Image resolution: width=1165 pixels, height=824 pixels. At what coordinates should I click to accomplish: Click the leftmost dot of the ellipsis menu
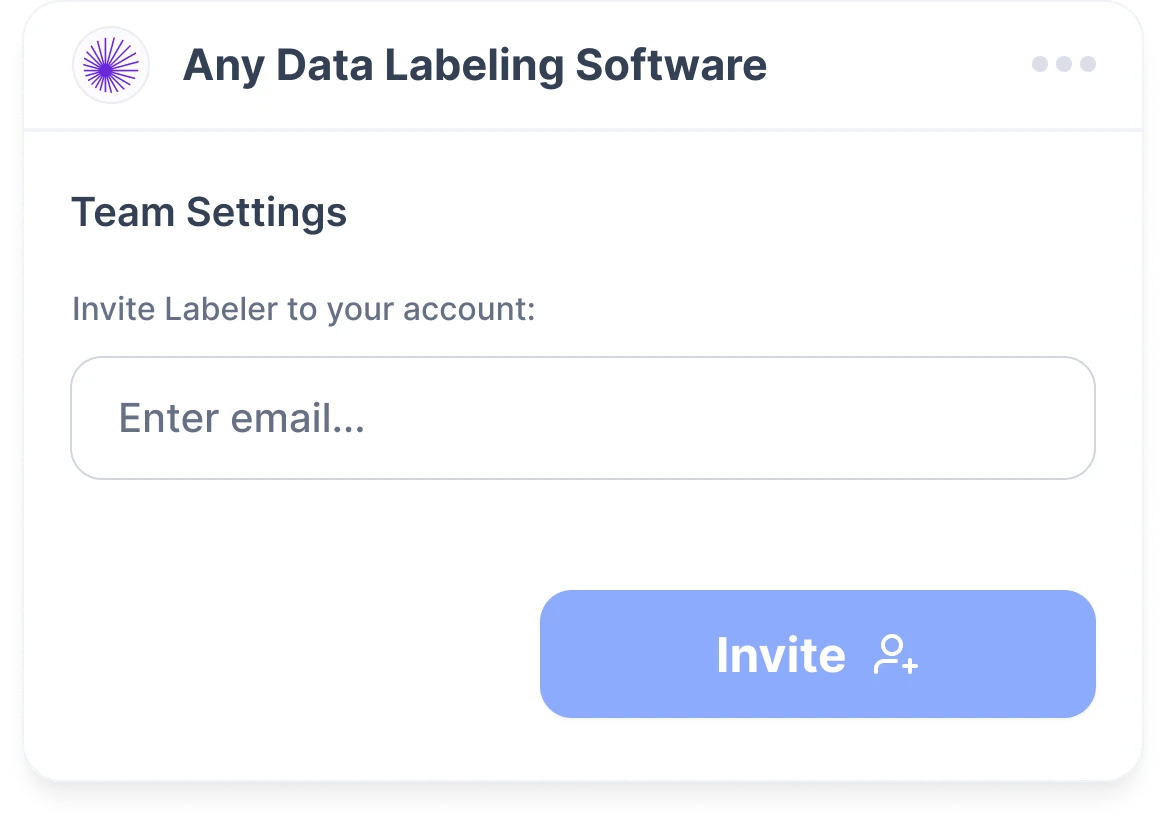[x=1040, y=65]
